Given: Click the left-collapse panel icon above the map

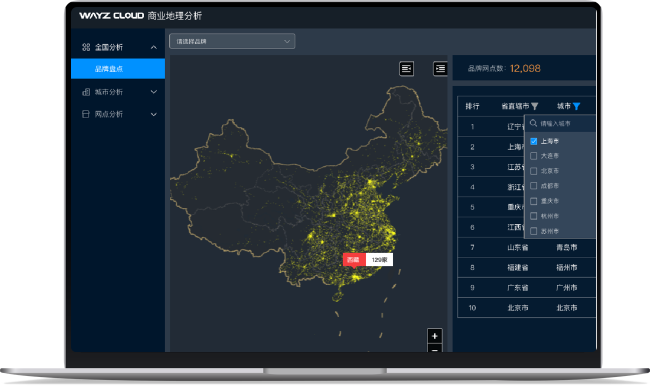Looking at the screenshot, I should tap(407, 68).
